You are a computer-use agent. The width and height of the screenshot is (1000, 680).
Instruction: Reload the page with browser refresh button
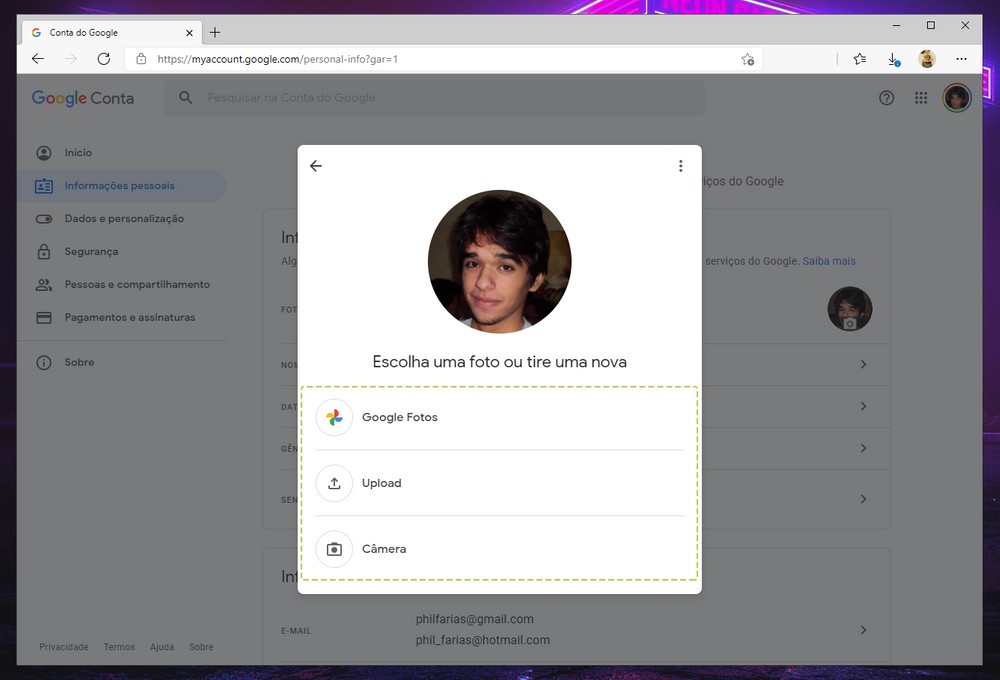[x=103, y=59]
